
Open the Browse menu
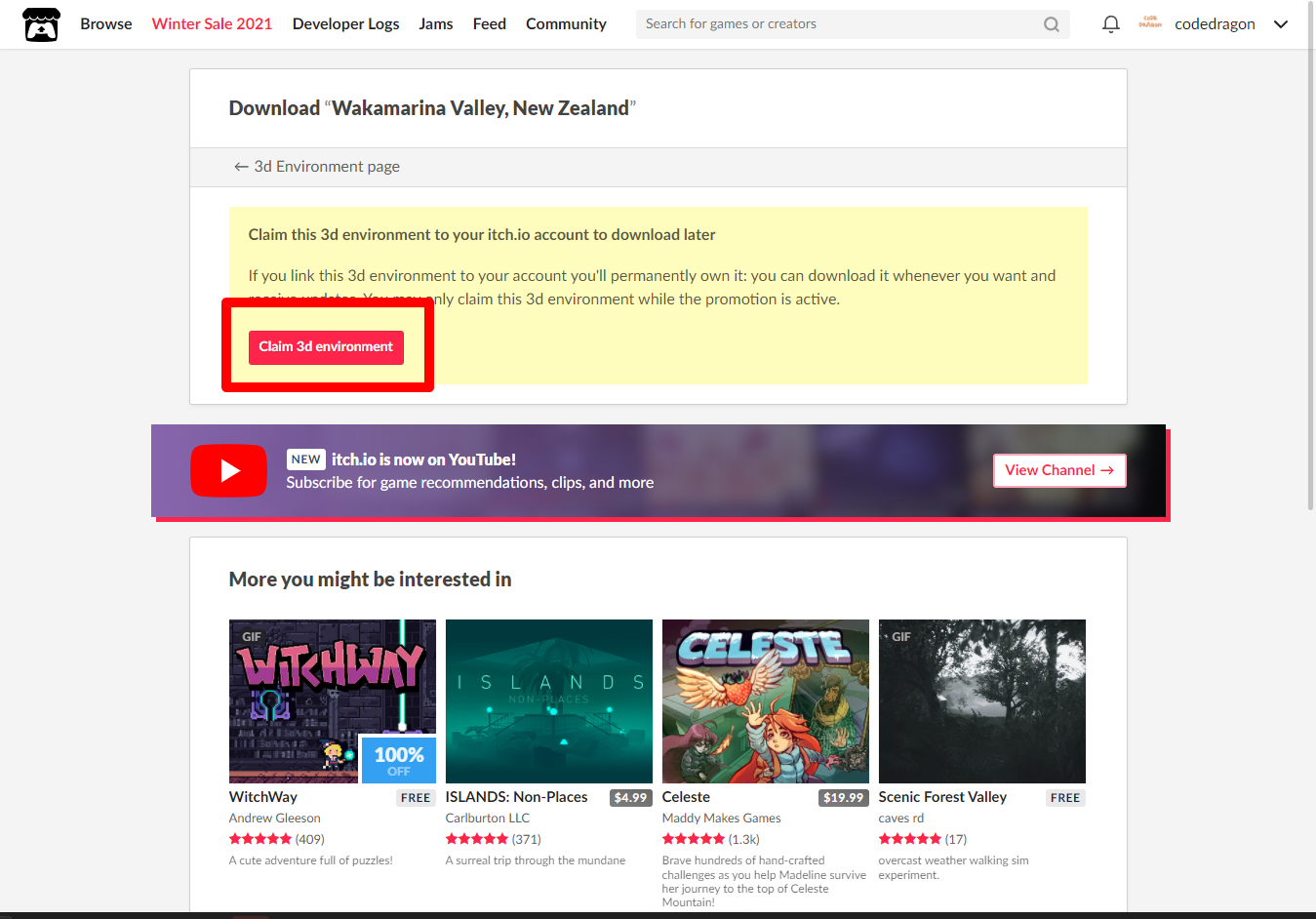tap(105, 24)
